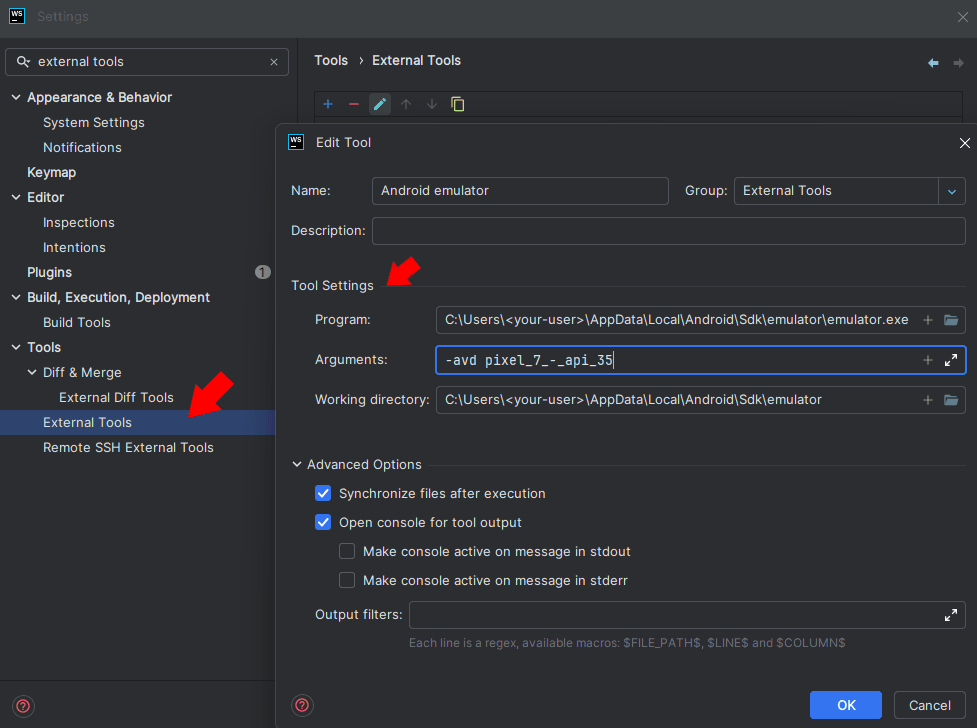977x728 pixels.
Task: Select Remote SSH External Tools item
Action: point(128,447)
